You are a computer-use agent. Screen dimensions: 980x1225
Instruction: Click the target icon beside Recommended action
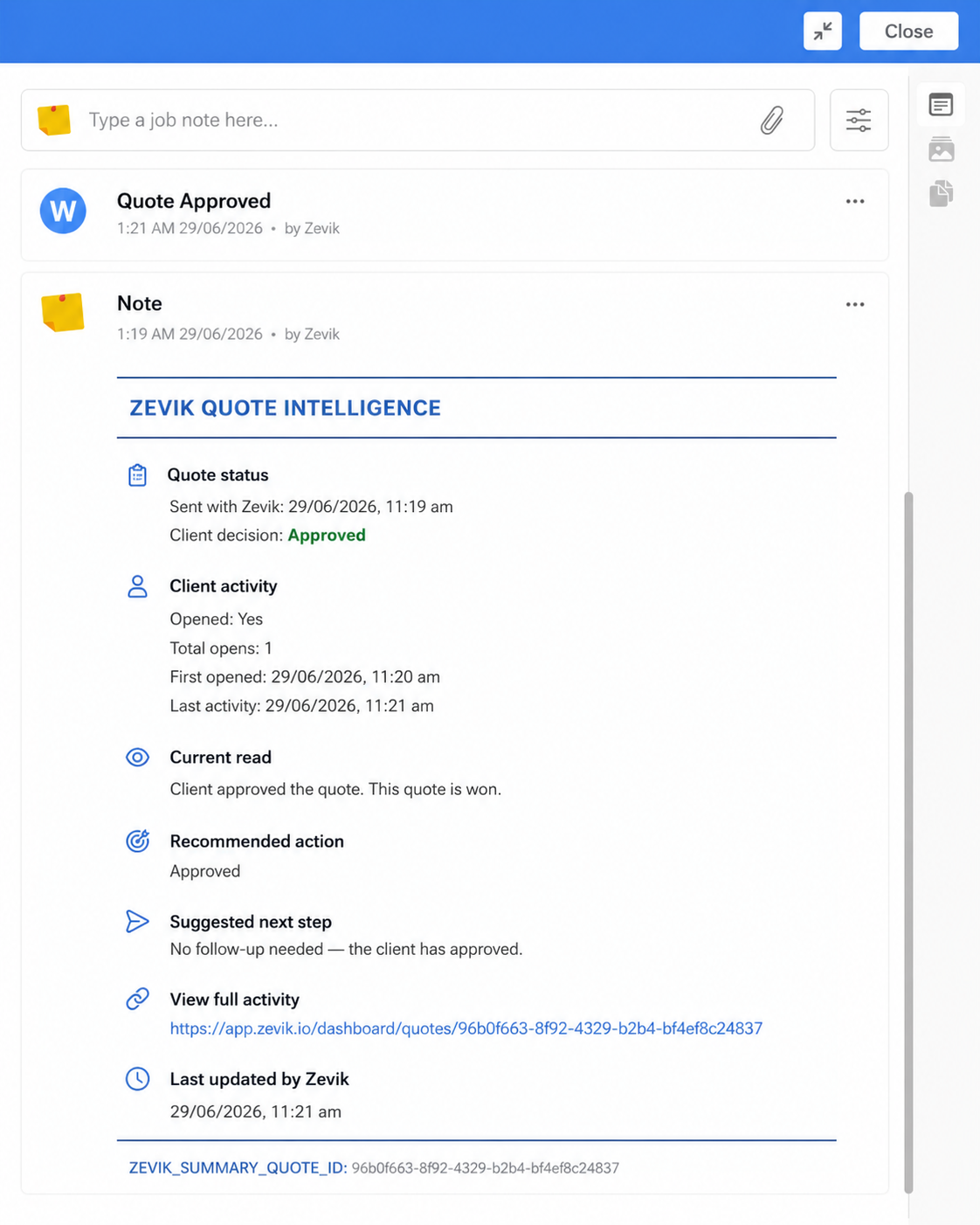(137, 841)
